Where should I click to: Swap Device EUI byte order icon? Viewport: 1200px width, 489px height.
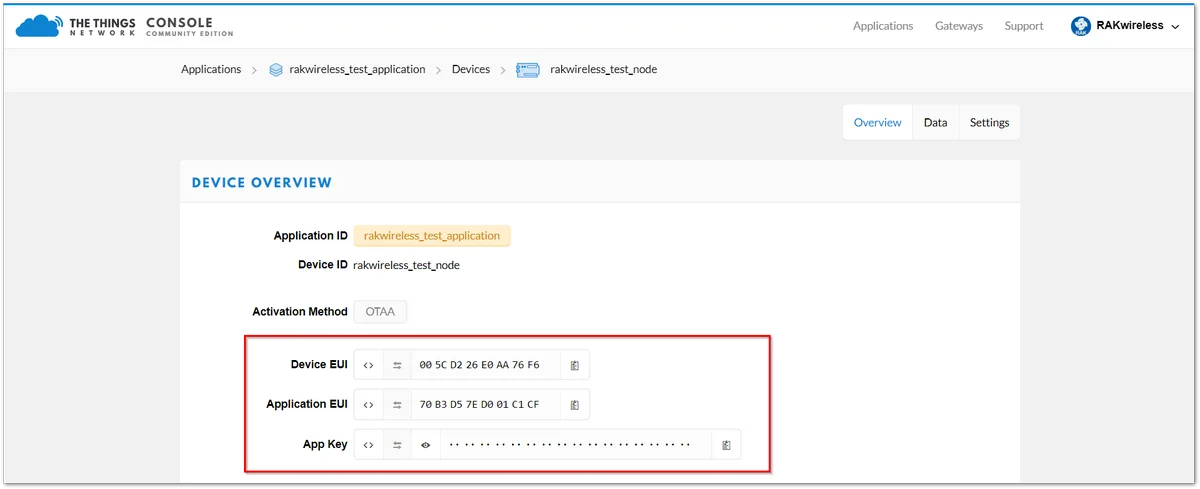[397, 365]
